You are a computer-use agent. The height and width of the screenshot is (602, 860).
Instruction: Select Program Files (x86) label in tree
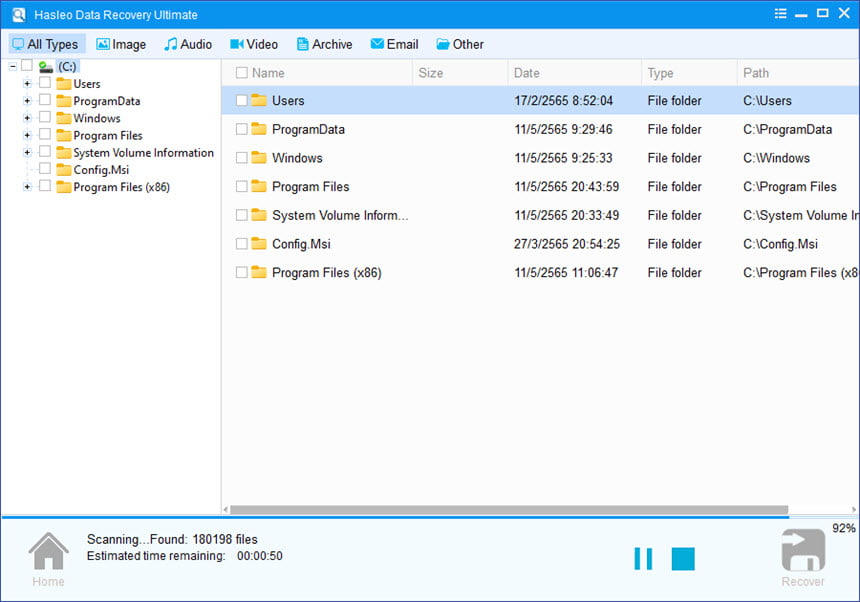point(121,187)
